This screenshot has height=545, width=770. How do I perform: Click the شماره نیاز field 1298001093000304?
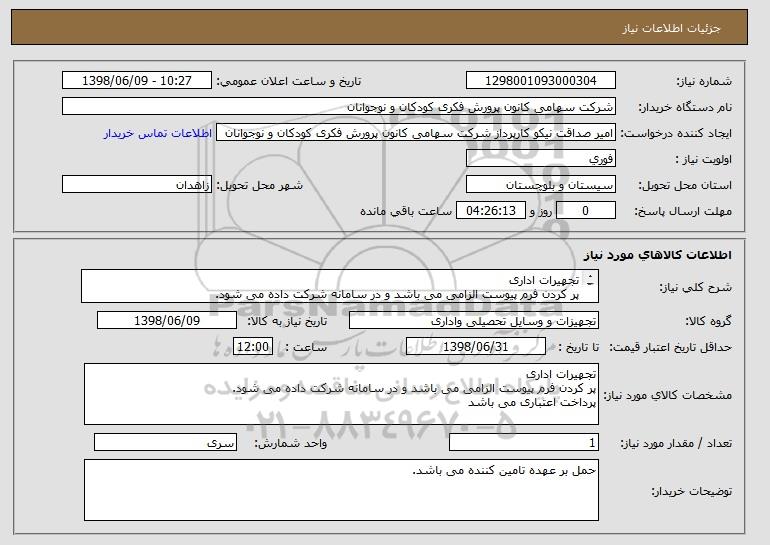(541, 81)
